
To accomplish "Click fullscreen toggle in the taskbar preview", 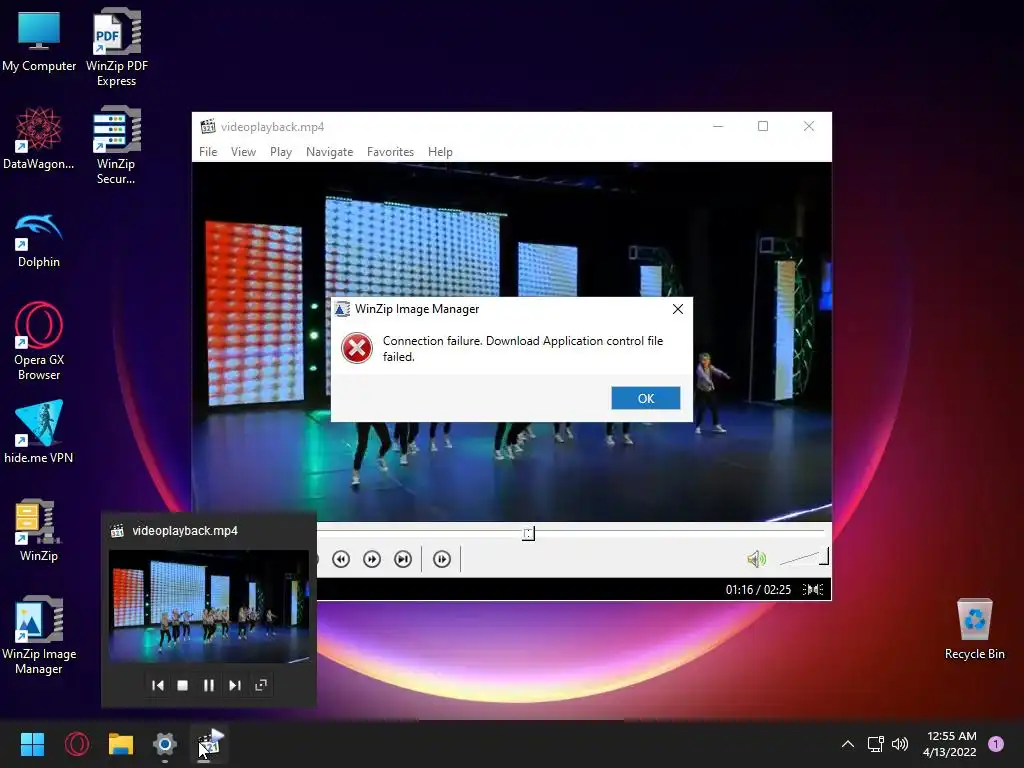I will click(x=261, y=685).
